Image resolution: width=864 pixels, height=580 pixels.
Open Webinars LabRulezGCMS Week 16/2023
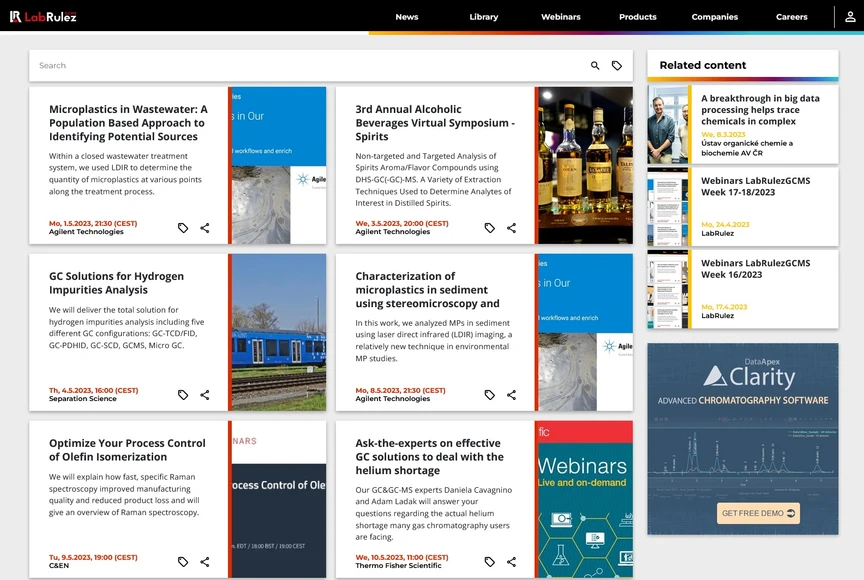755,269
